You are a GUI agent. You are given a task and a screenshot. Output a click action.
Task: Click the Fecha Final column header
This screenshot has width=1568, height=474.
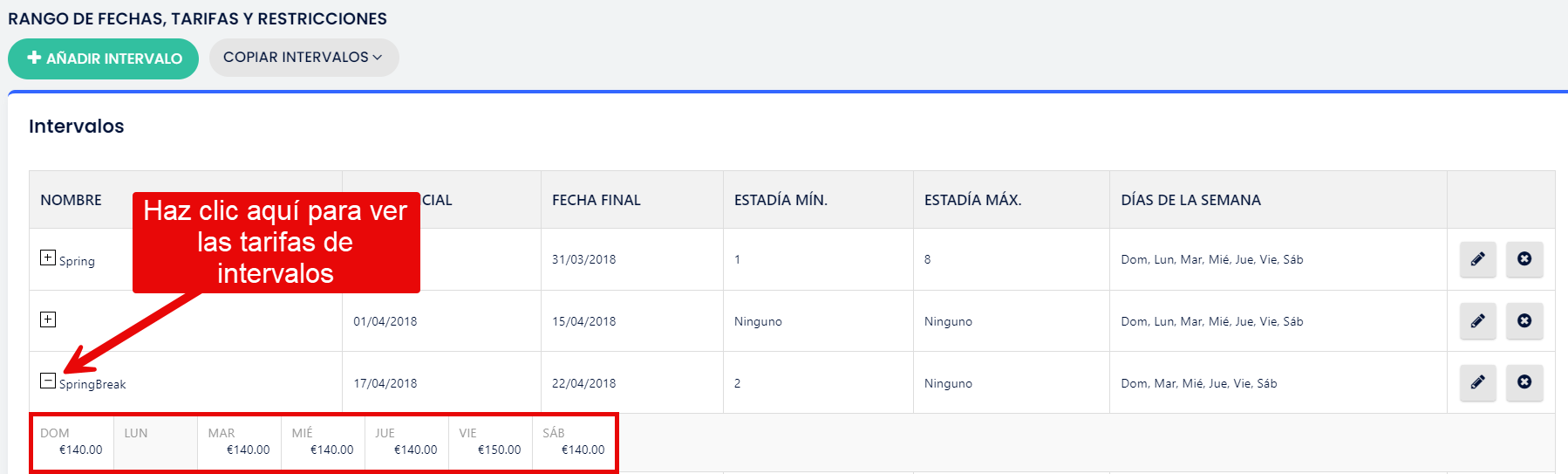coord(597,200)
